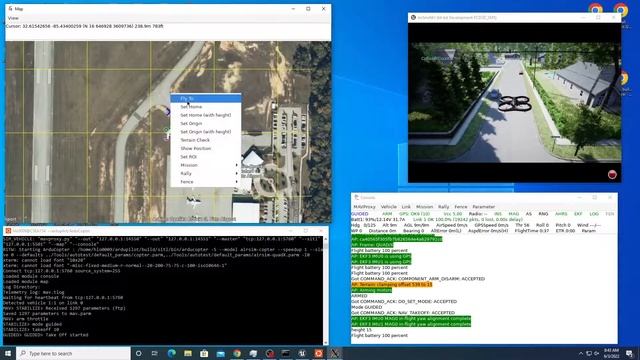Click Terrain Check in the context menu
This screenshot has width=640, height=360.
[206, 140]
